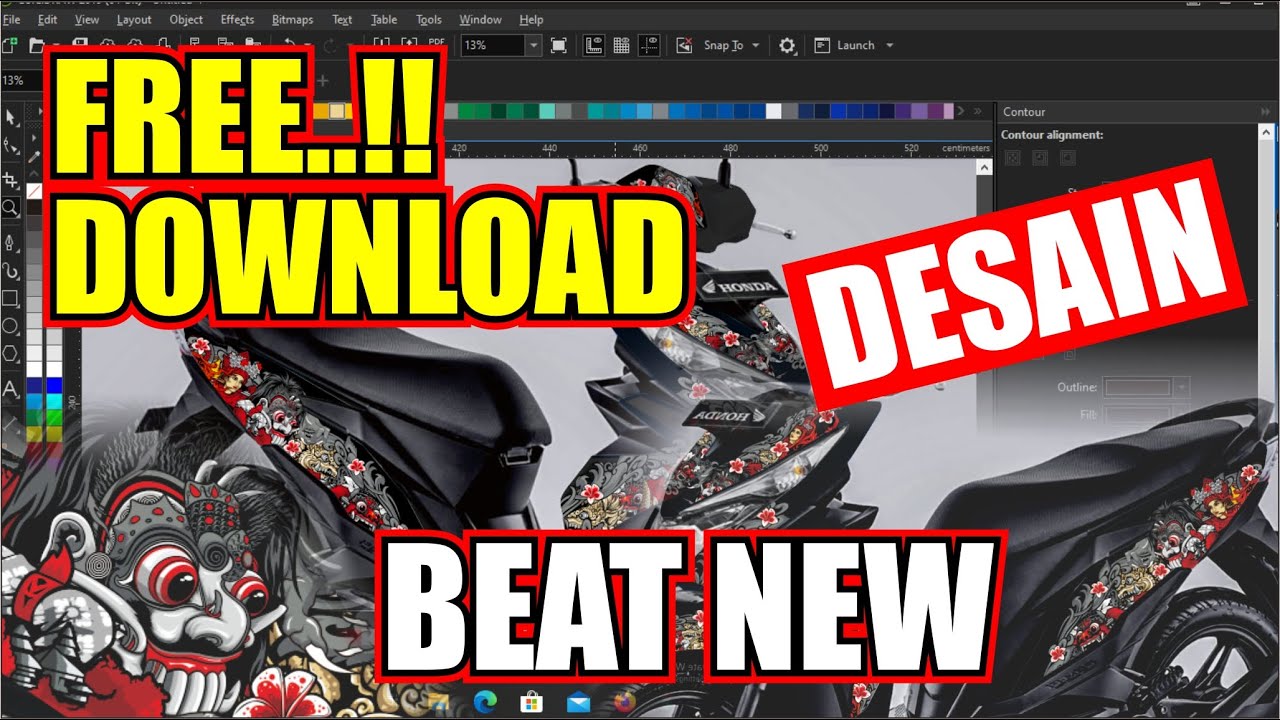The width and height of the screenshot is (1280, 720).
Task: Pick the cyan swatch in top palette
Action: click(x=549, y=111)
